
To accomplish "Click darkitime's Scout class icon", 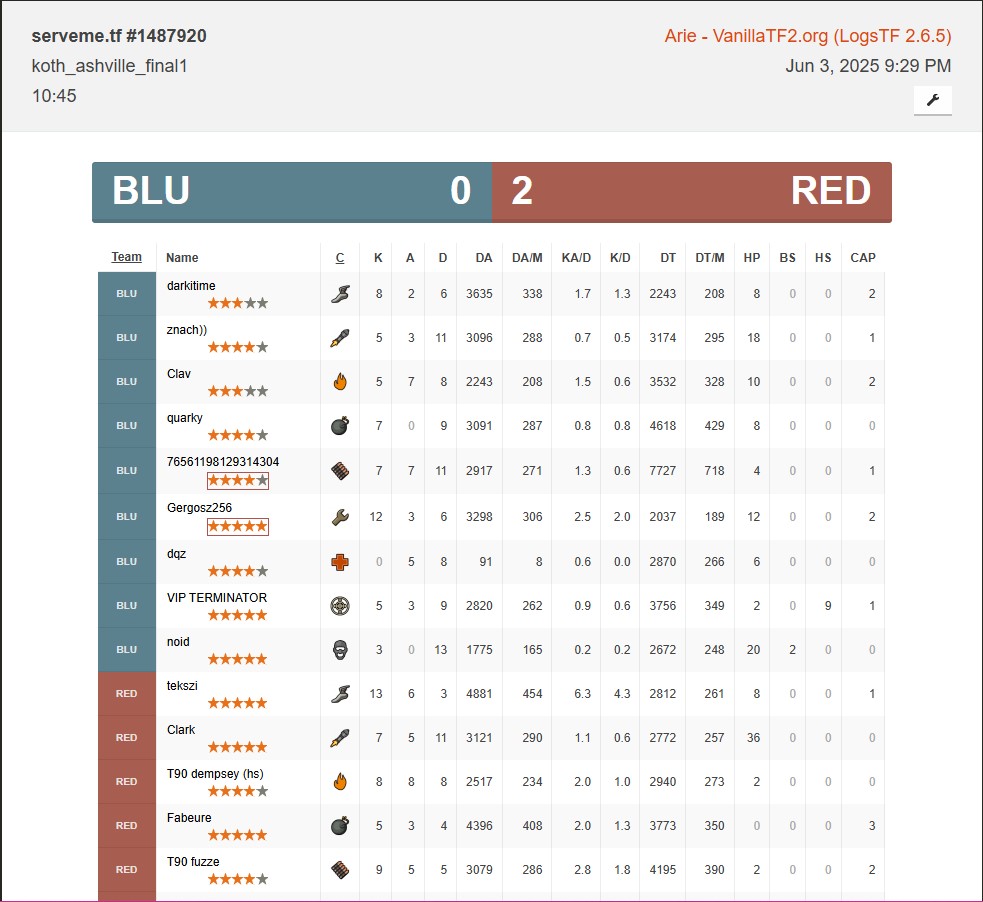I will pyautogui.click(x=340, y=294).
